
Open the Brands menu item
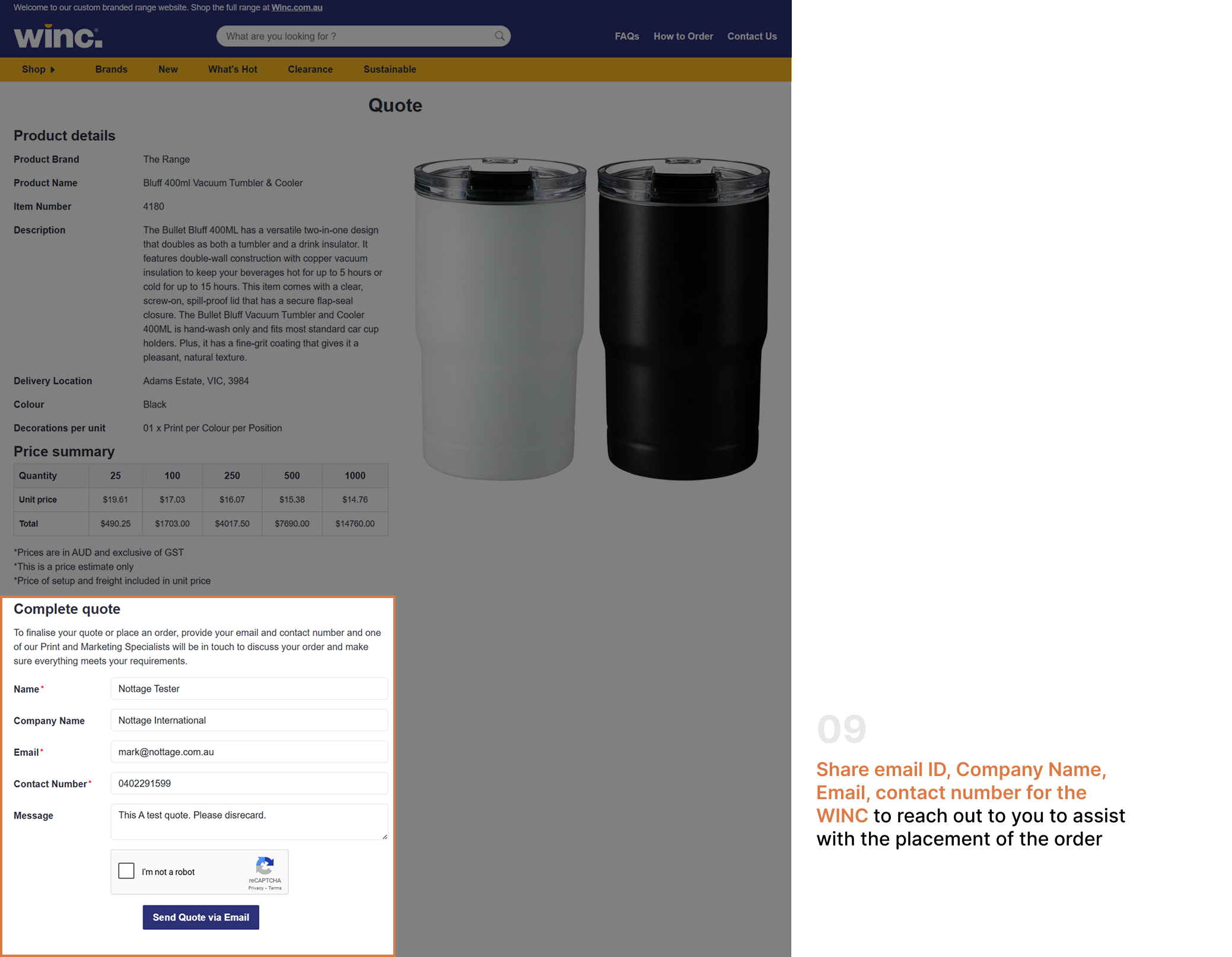coord(111,69)
